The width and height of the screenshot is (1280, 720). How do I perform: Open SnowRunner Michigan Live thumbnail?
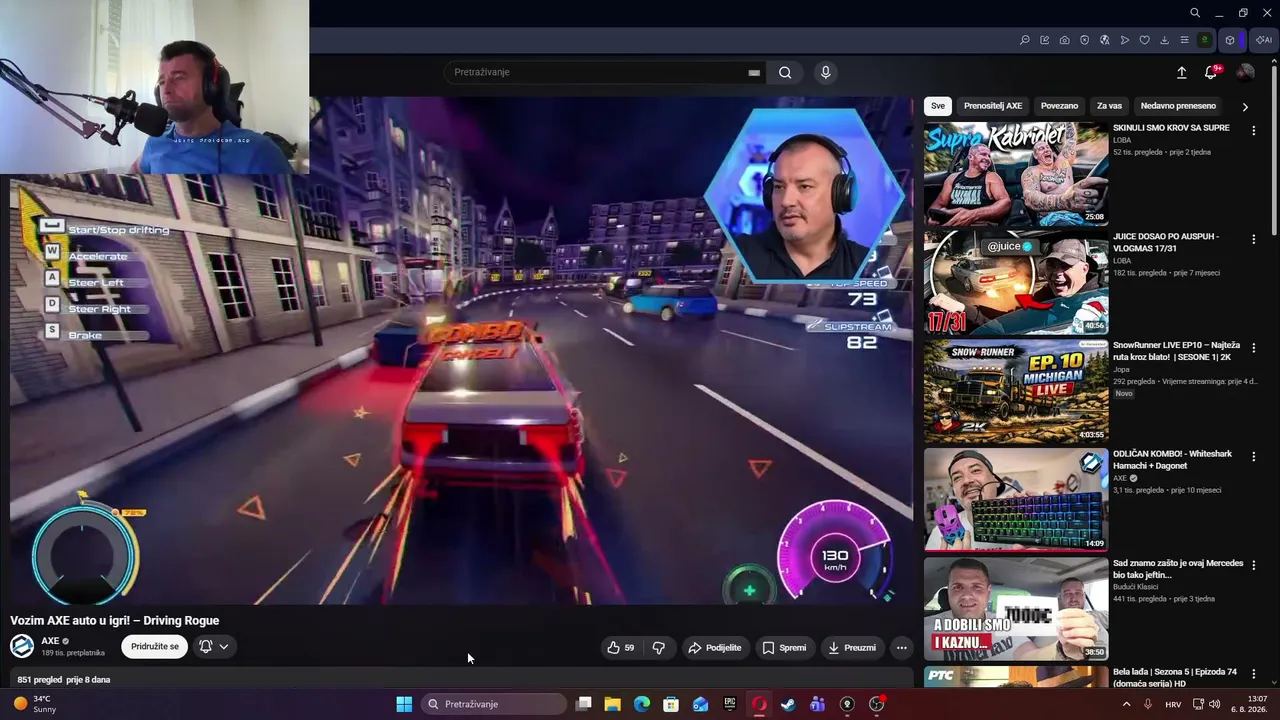pos(1016,392)
